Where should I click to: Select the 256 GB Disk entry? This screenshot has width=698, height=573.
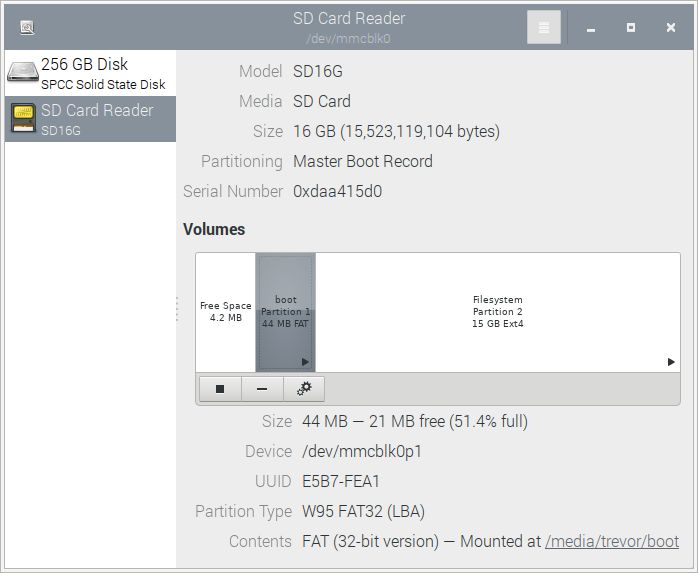coord(90,73)
